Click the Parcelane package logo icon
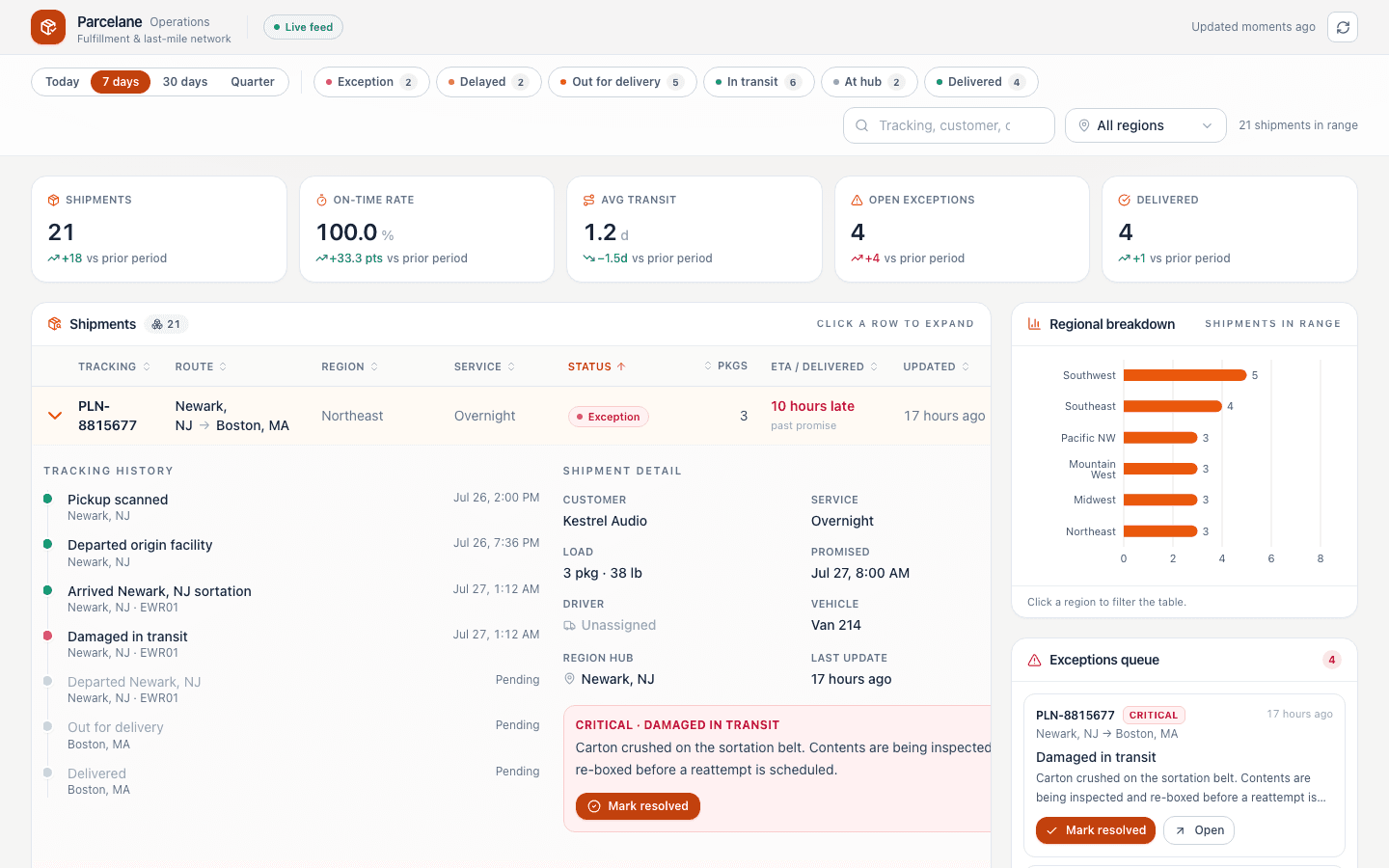Viewport: 1389px width, 868px height. tap(48, 27)
